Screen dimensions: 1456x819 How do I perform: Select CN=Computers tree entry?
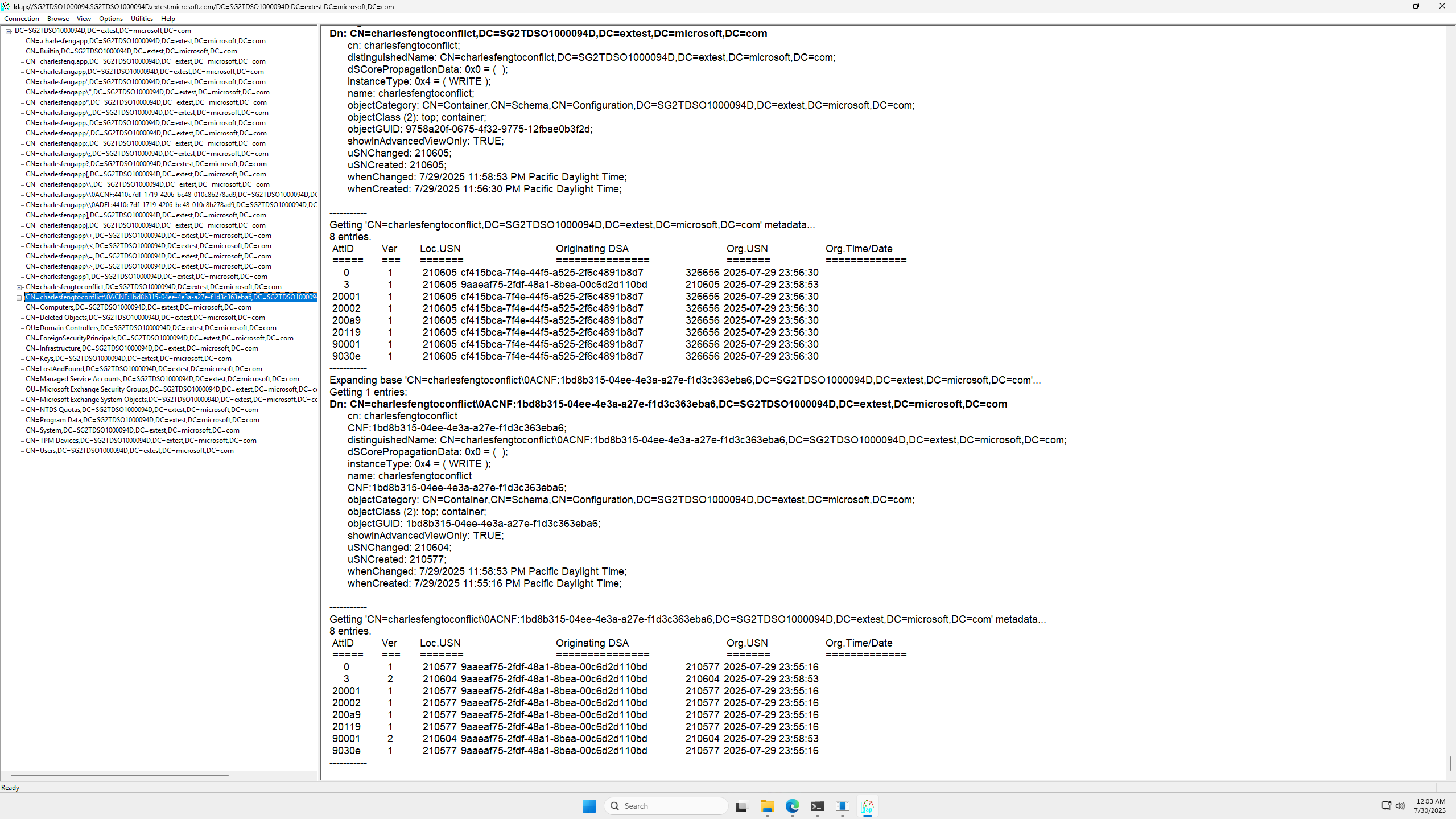click(x=138, y=307)
